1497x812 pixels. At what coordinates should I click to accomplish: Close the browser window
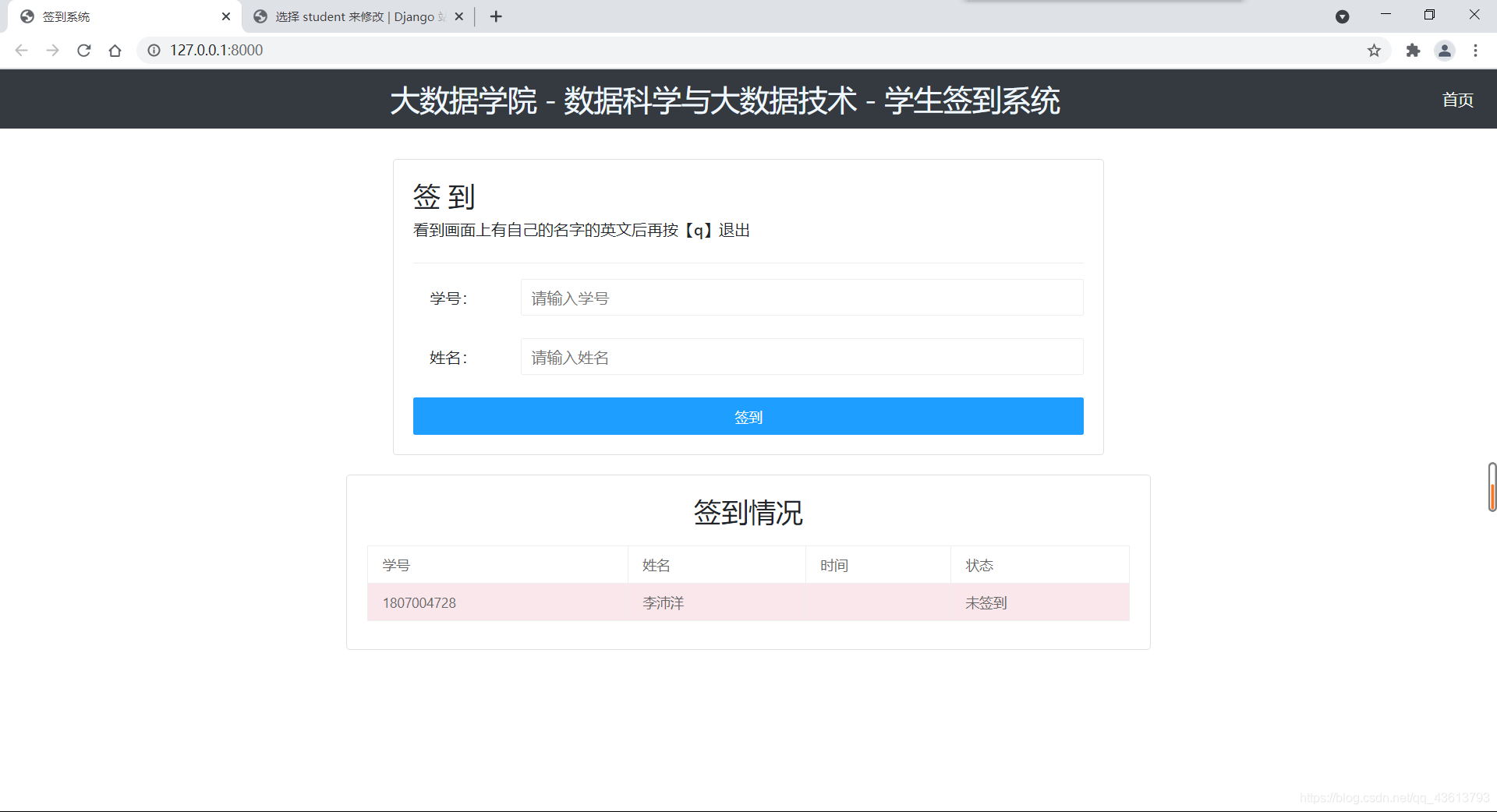pyautogui.click(x=1474, y=15)
